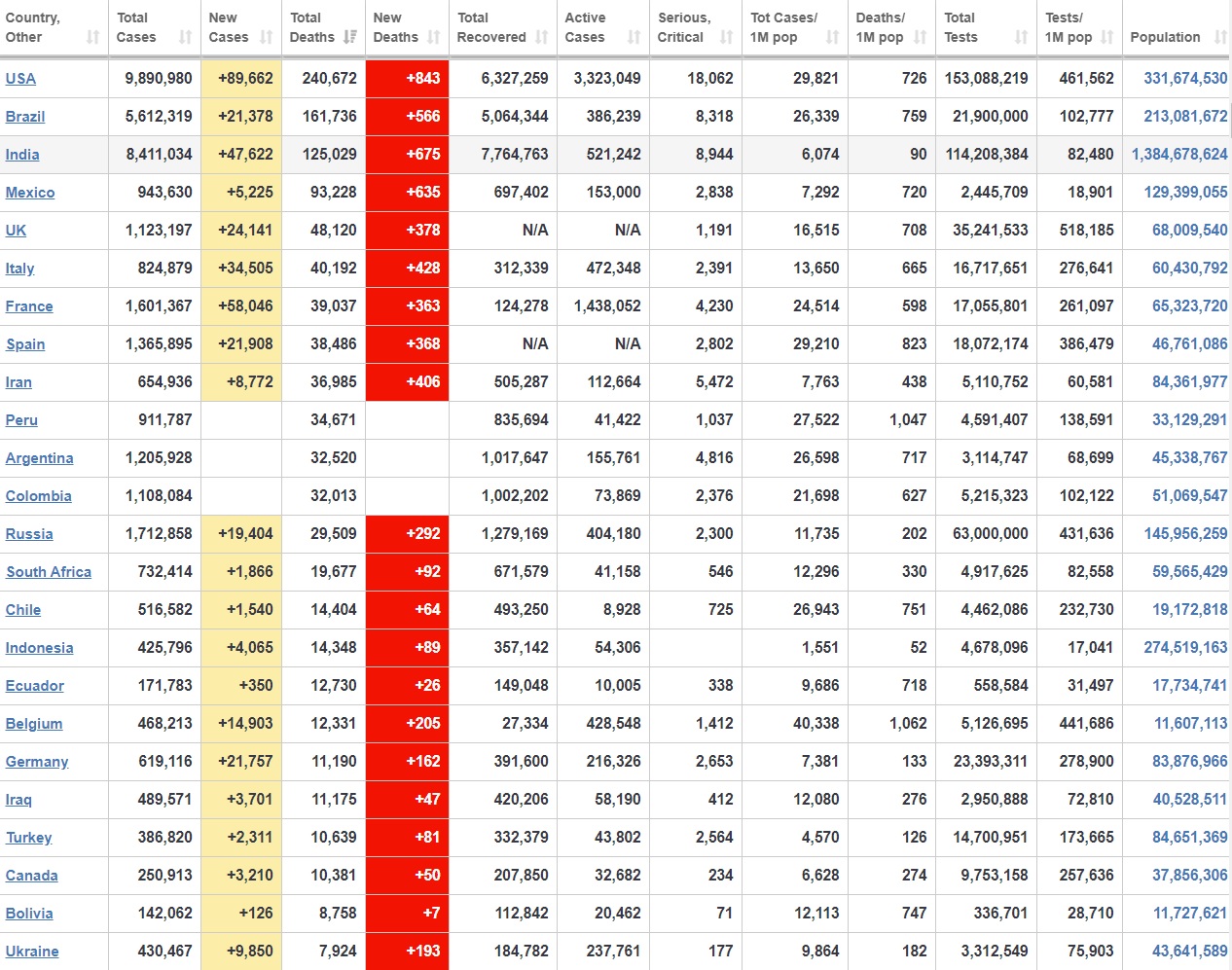Viewport: 1232px width, 970px height.
Task: Sort by Country, Other column icon
Action: [x=92, y=38]
